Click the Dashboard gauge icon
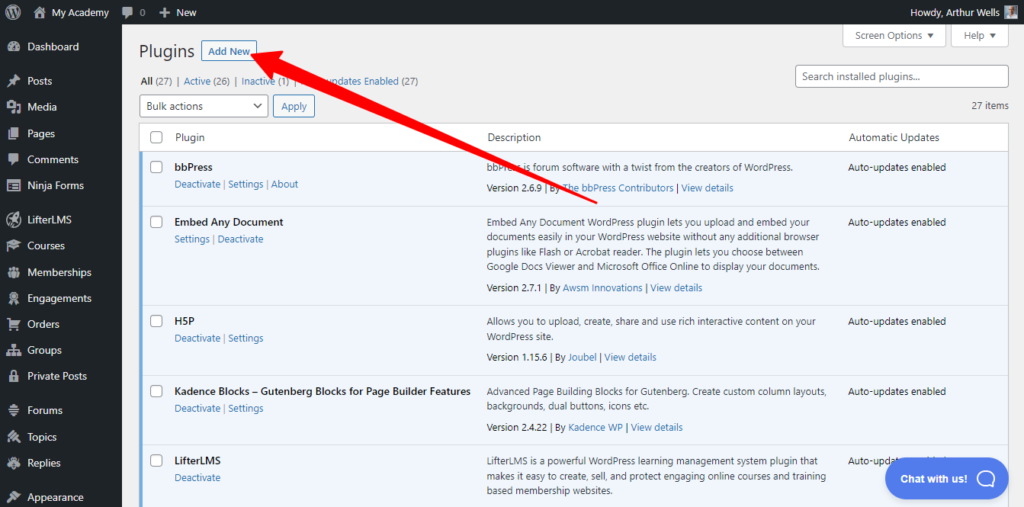1024x507 pixels. (x=13, y=47)
